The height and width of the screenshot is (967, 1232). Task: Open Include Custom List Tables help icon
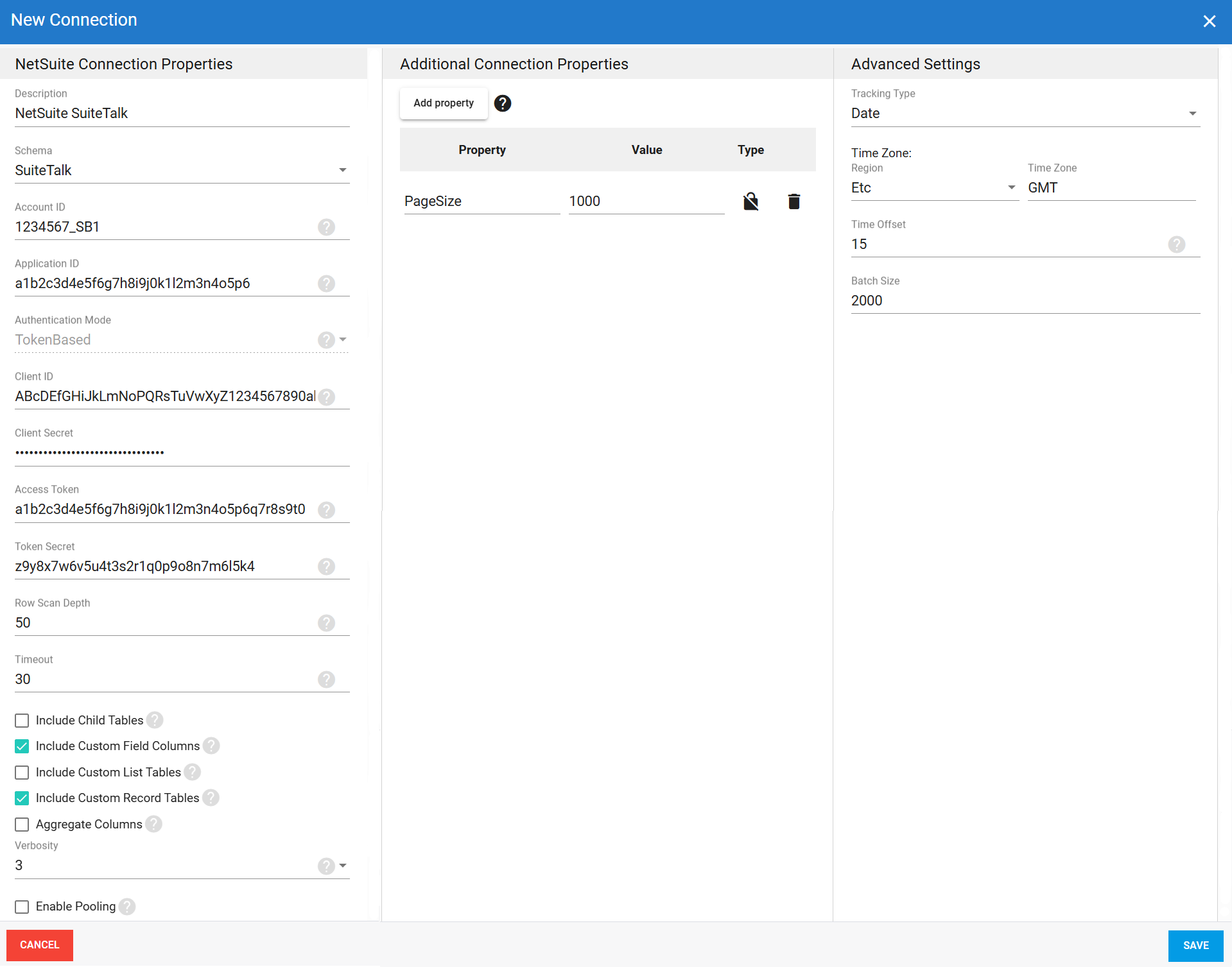coord(193,772)
